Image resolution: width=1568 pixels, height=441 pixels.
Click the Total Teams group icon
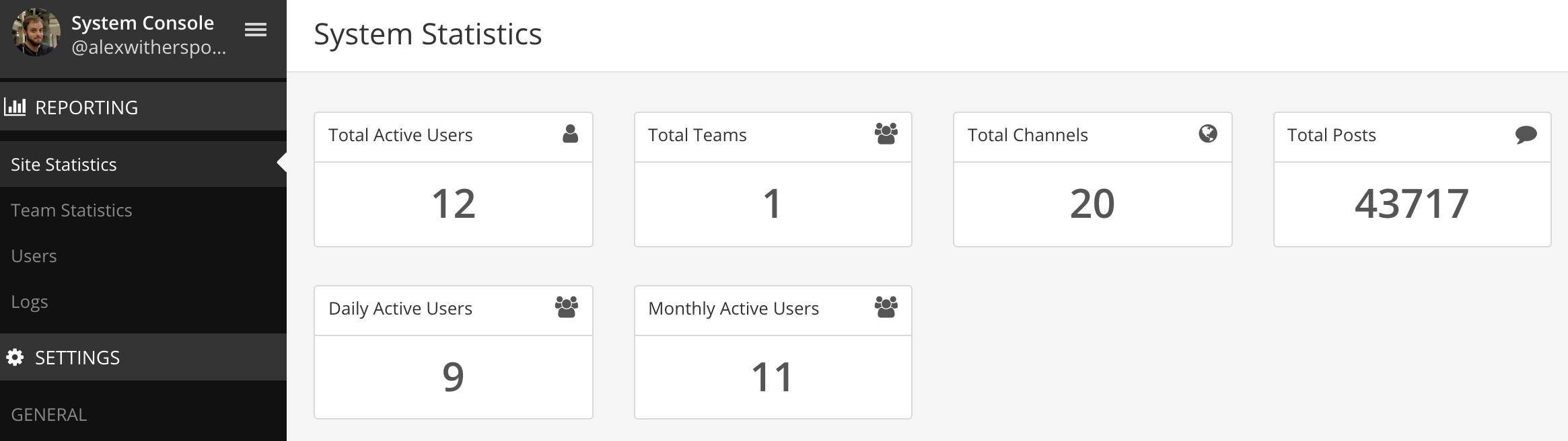[x=886, y=134]
